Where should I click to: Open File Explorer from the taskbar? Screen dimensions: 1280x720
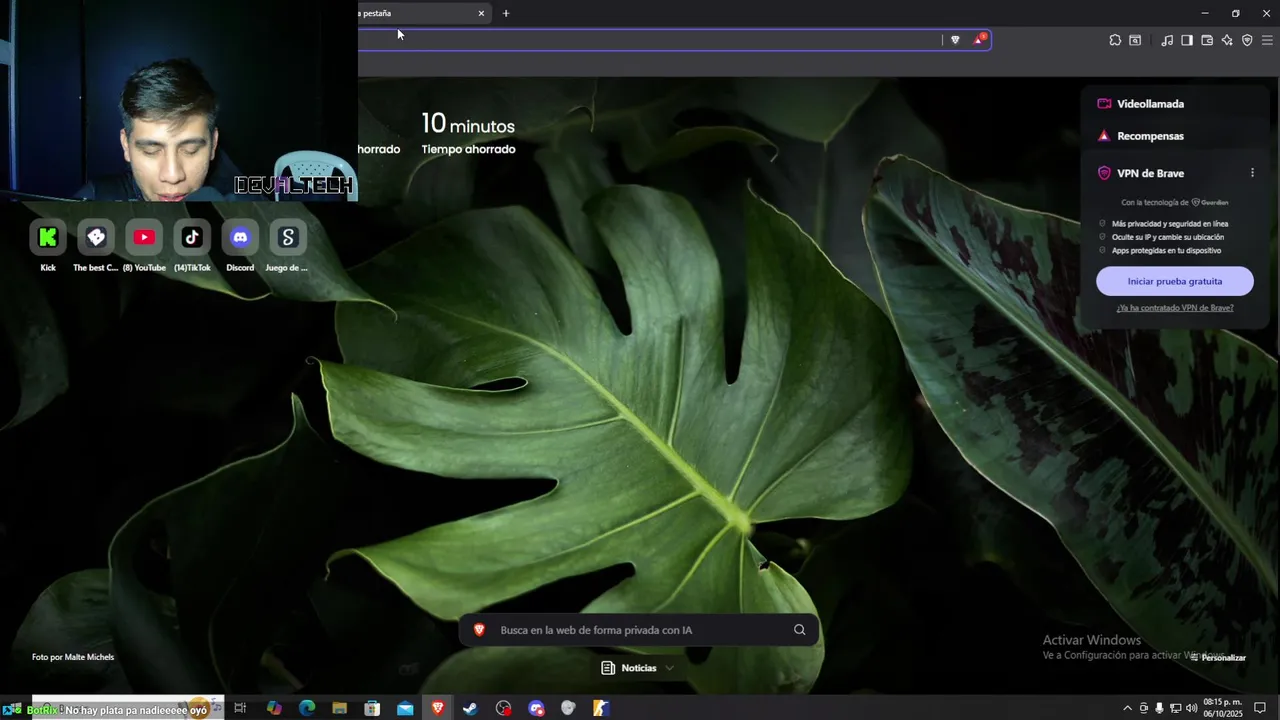[339, 708]
